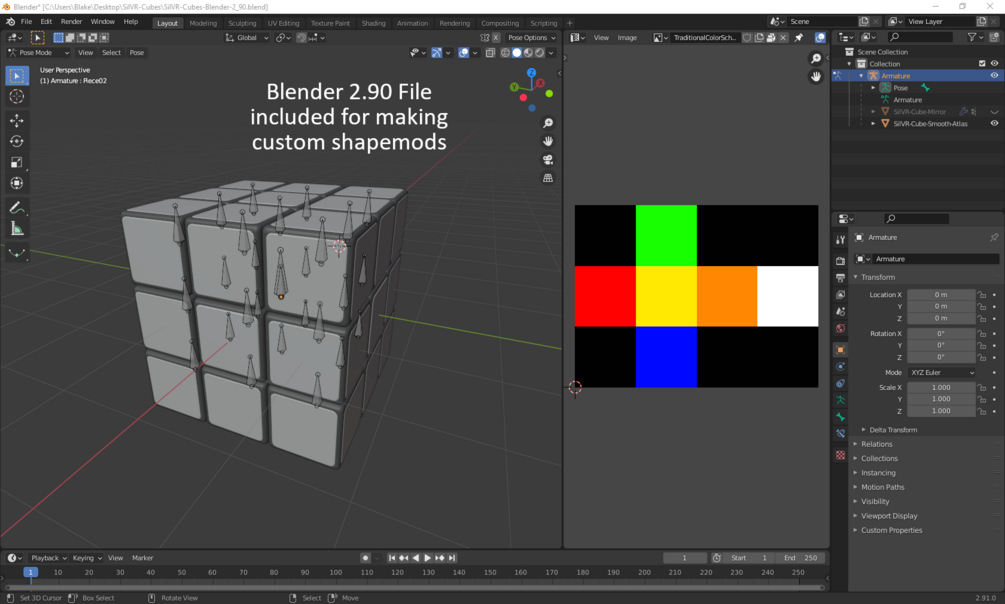This screenshot has width=1005, height=604.
Task: Expand the SilVR-Cube-Smooth-Atlas tree item
Action: pos(873,124)
